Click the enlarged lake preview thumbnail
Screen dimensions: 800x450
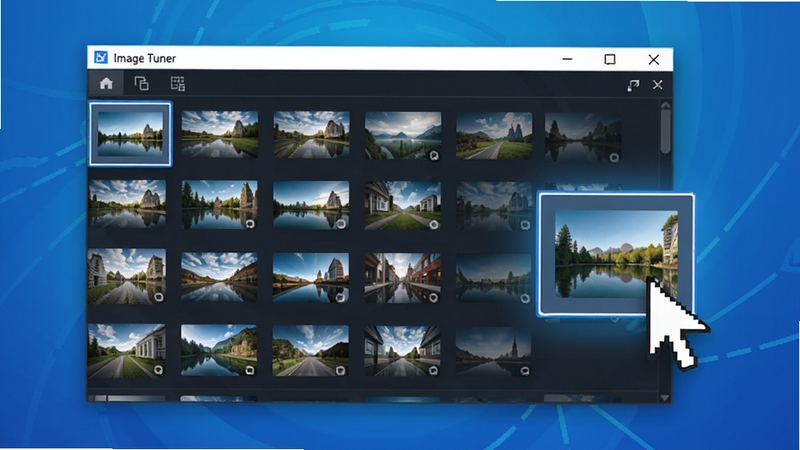tap(616, 254)
